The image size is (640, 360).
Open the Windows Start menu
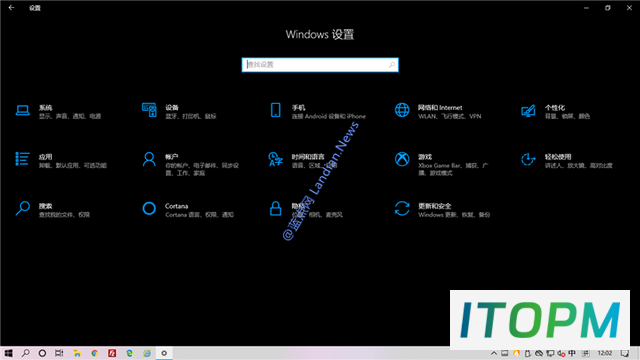coord(8,353)
